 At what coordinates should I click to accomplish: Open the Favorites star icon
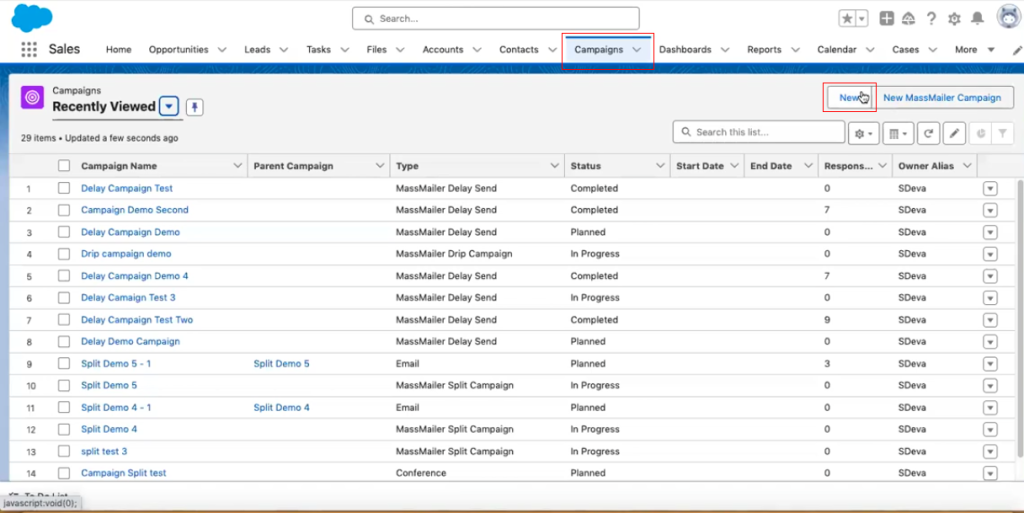pyautogui.click(x=847, y=19)
